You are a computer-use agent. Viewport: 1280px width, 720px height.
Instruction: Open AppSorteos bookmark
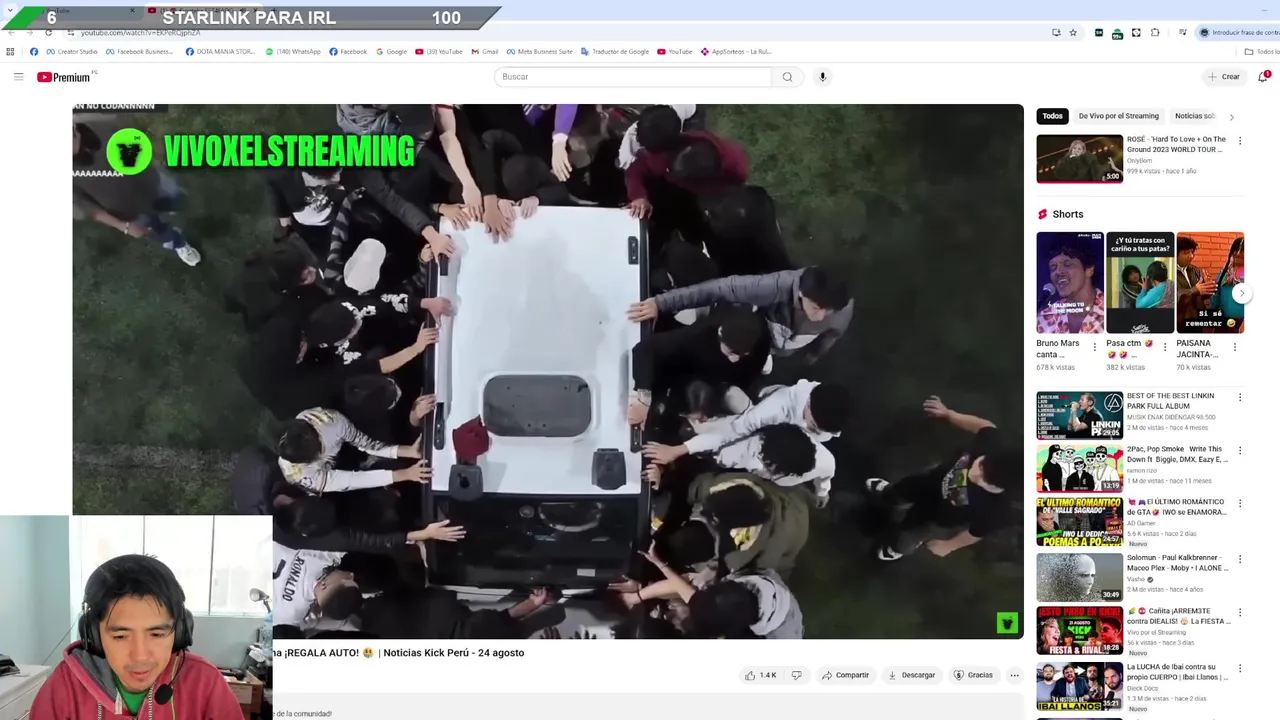[736, 52]
